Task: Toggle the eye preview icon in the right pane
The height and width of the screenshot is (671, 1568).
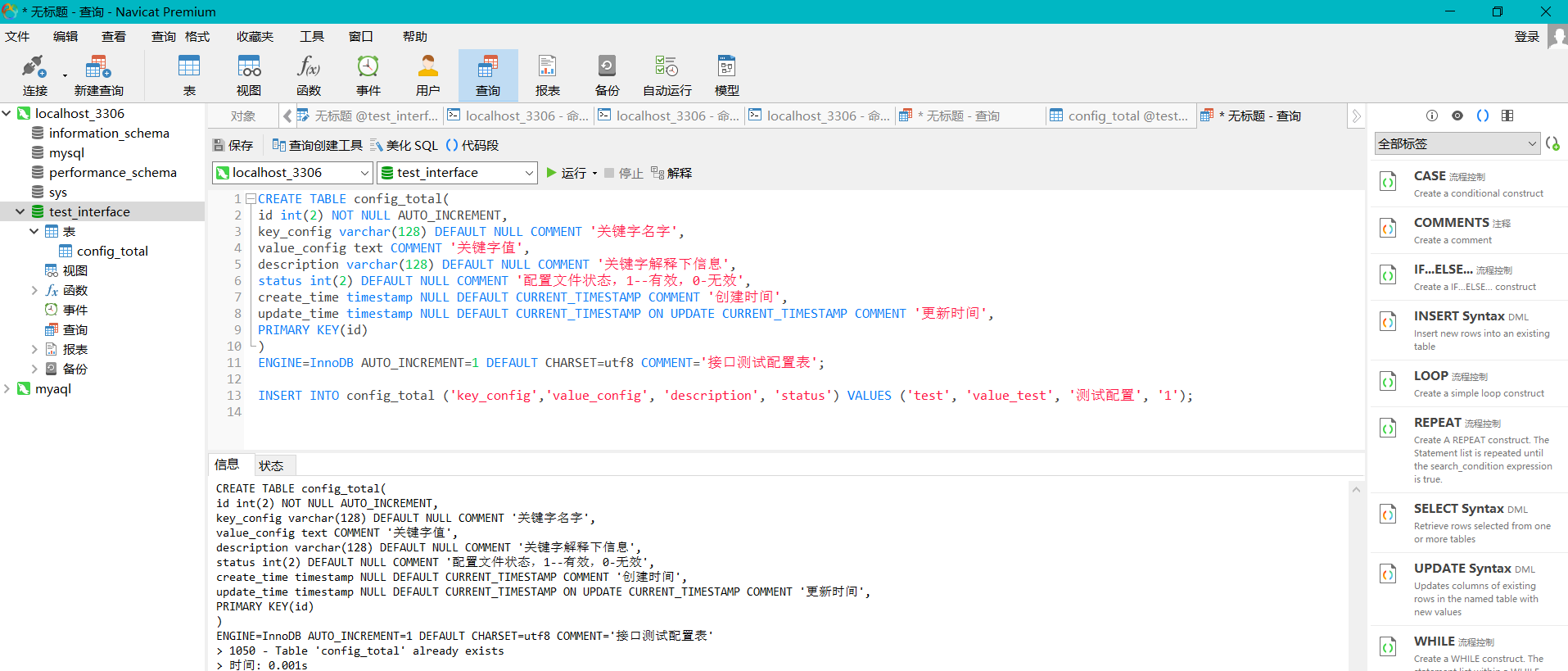Action: pyautogui.click(x=1457, y=116)
